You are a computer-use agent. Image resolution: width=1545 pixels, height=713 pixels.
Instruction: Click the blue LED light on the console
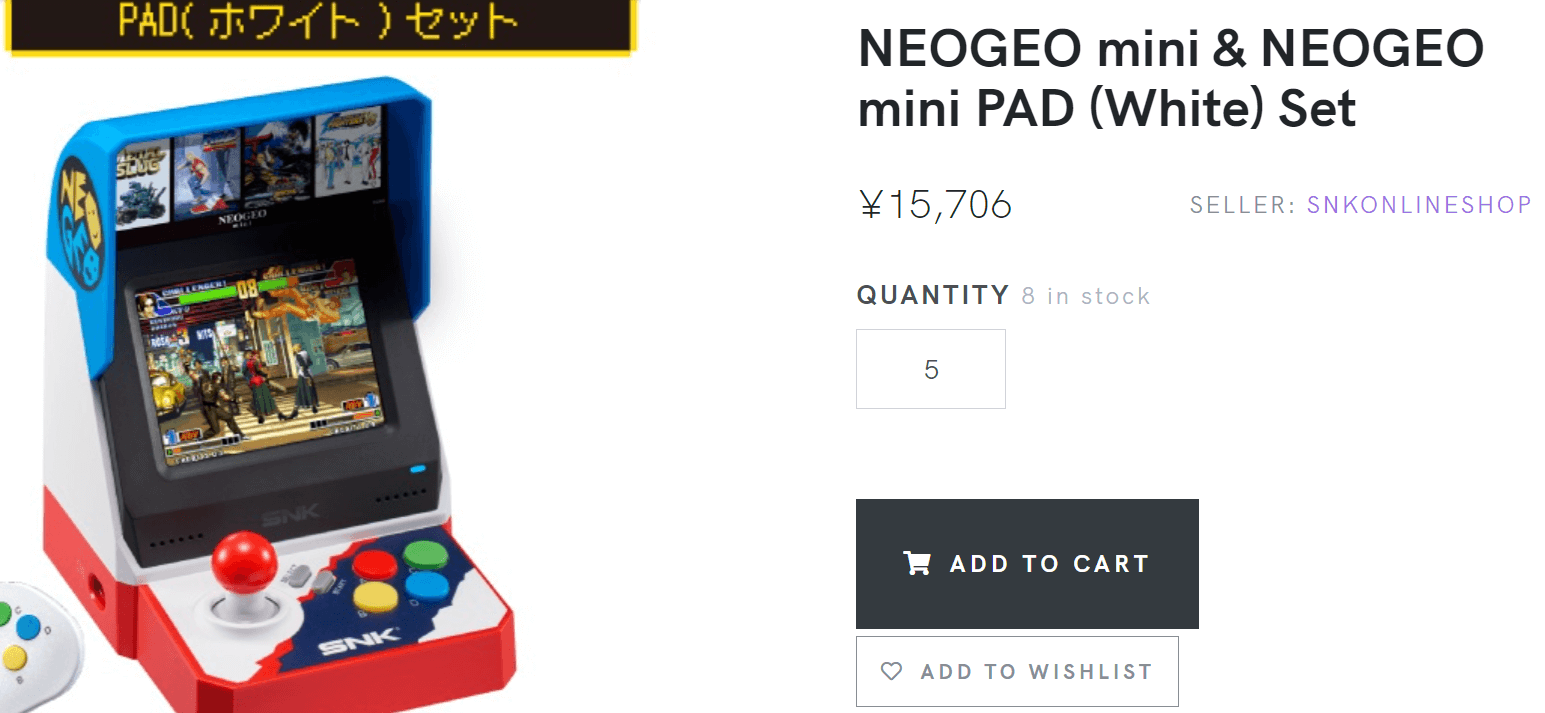pyautogui.click(x=417, y=468)
